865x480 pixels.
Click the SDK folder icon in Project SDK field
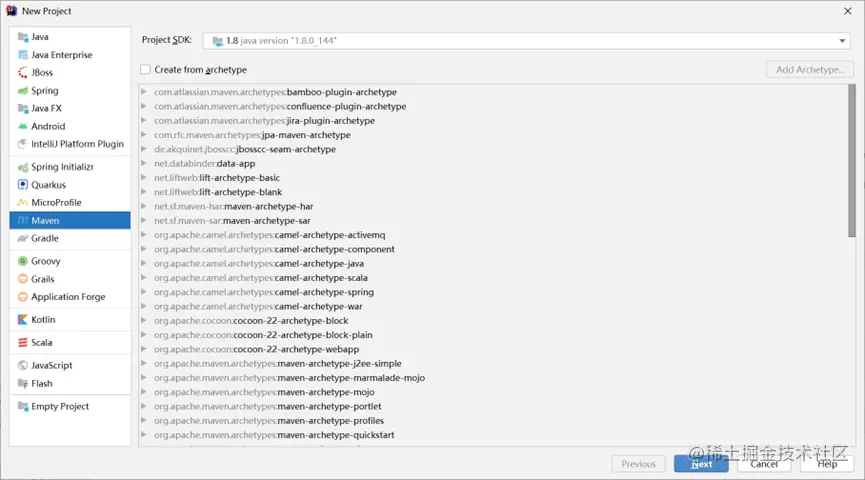(x=217, y=41)
